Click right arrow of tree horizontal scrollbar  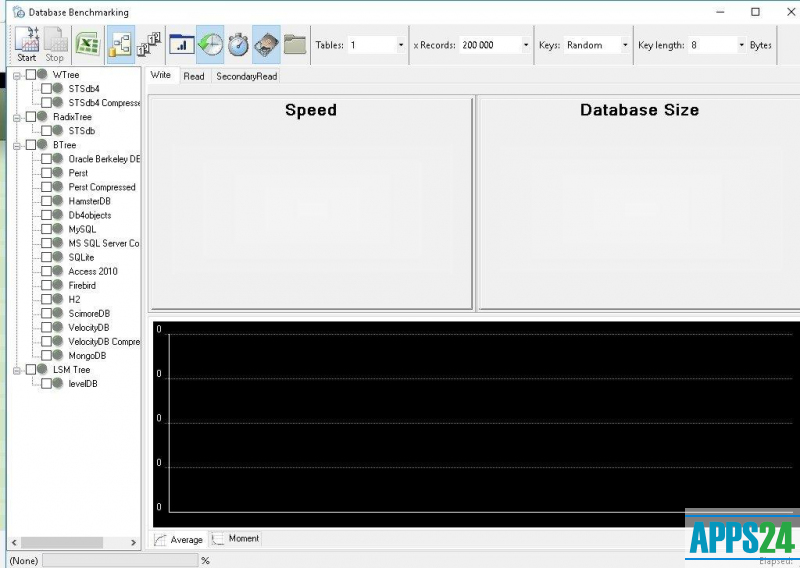[x=134, y=542]
